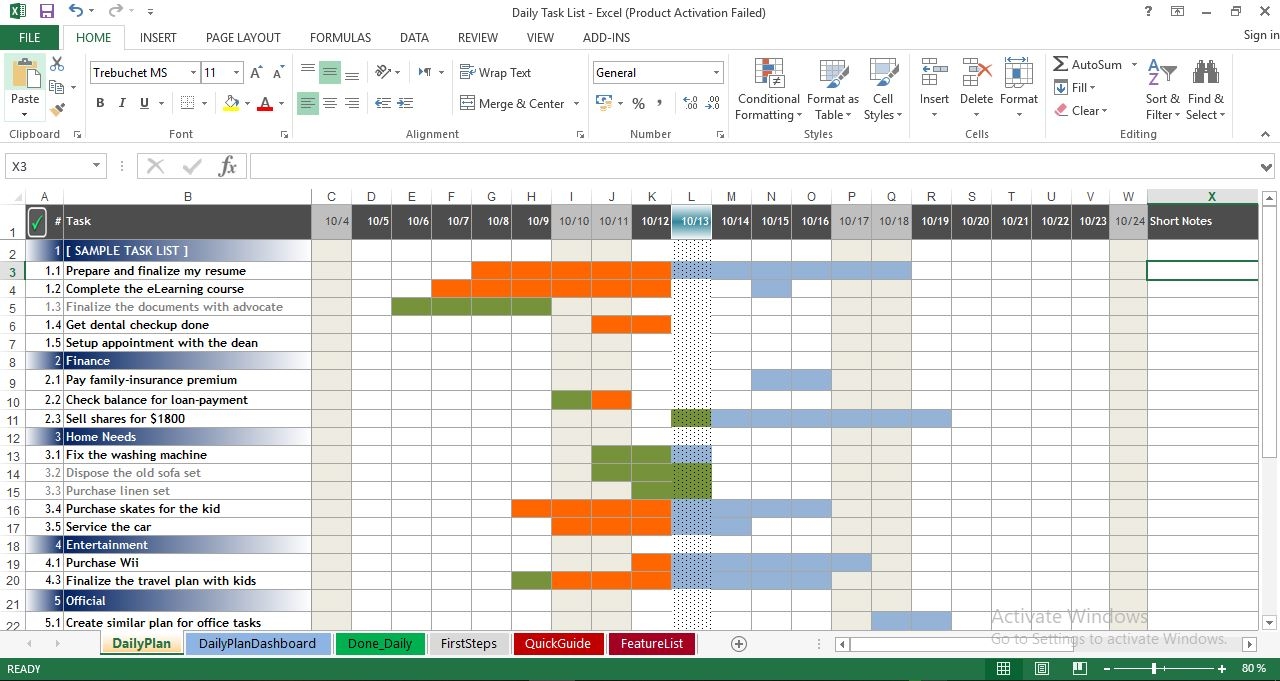Toggle bold formatting
The image size is (1280, 681).
(x=99, y=103)
